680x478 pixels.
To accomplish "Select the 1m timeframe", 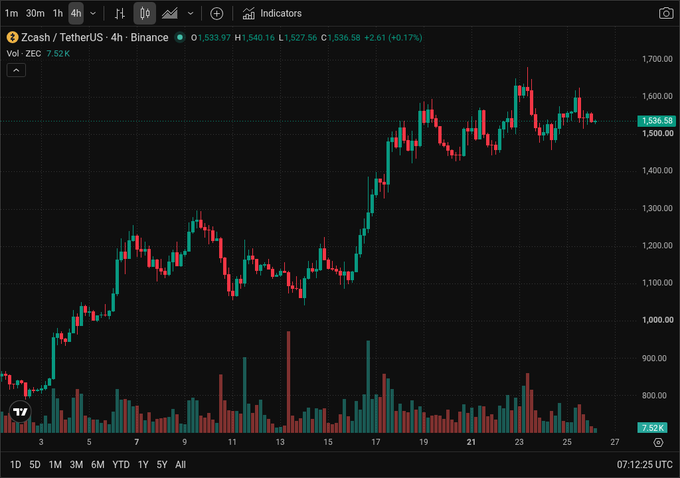I will 11,13.
